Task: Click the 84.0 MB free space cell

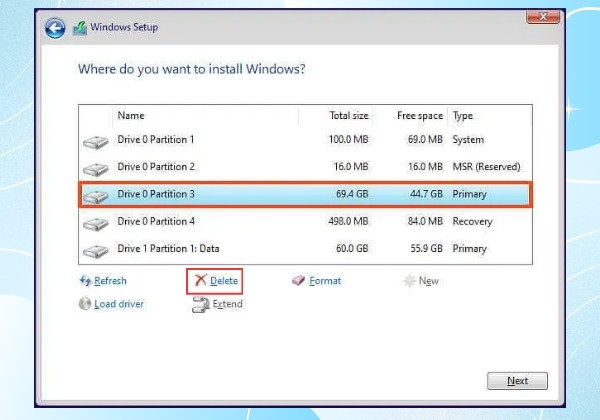Action: pyautogui.click(x=425, y=221)
